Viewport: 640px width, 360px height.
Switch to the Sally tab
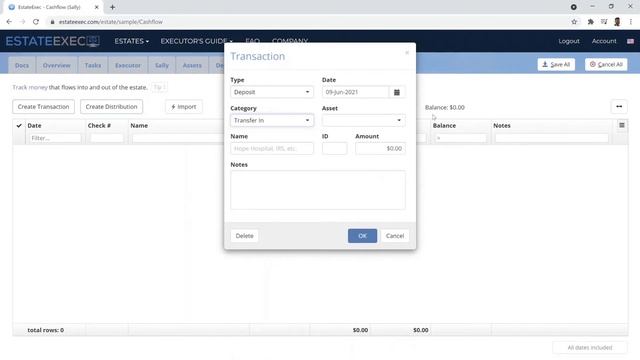162,65
